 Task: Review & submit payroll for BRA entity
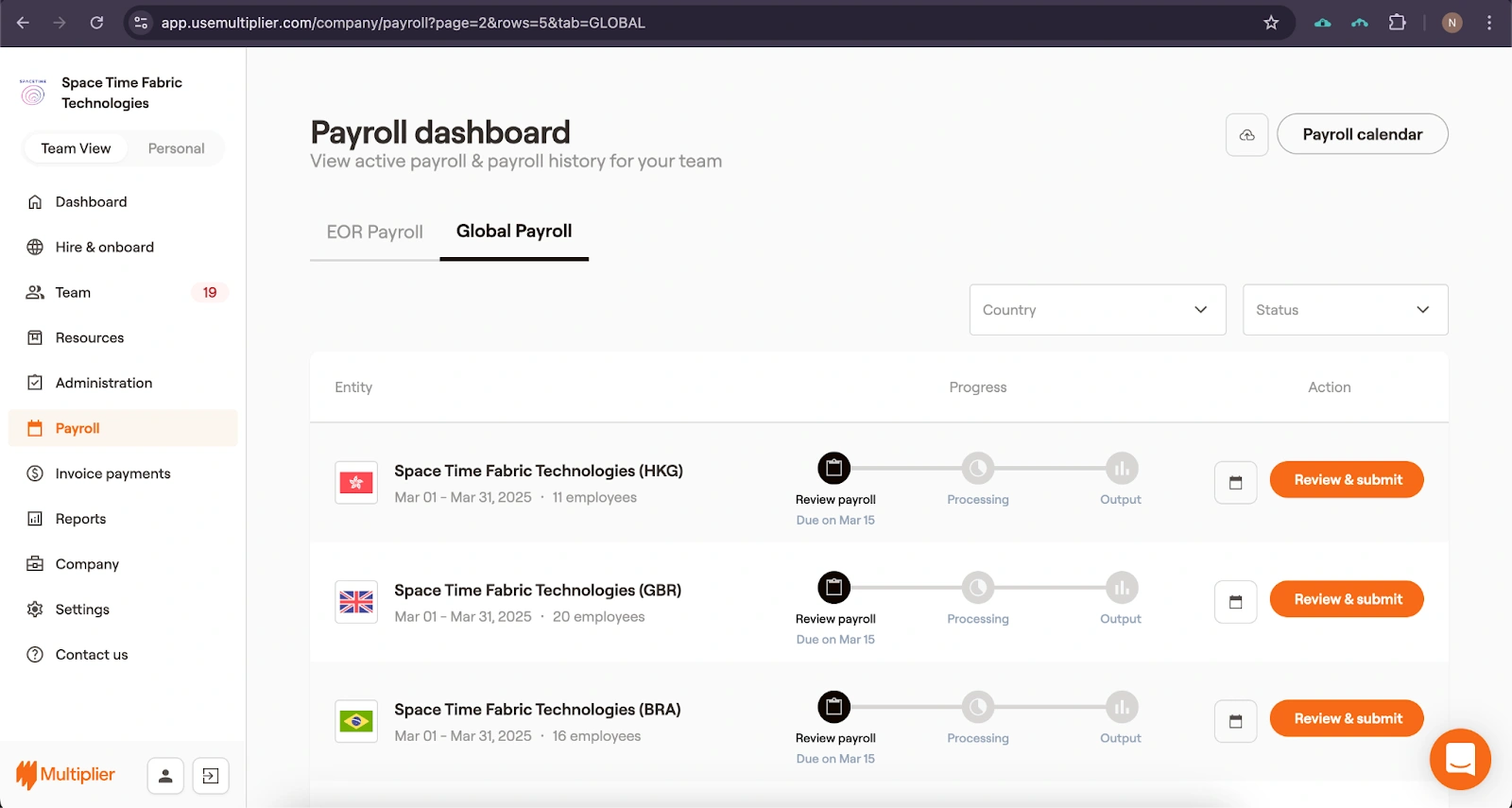[1347, 718]
